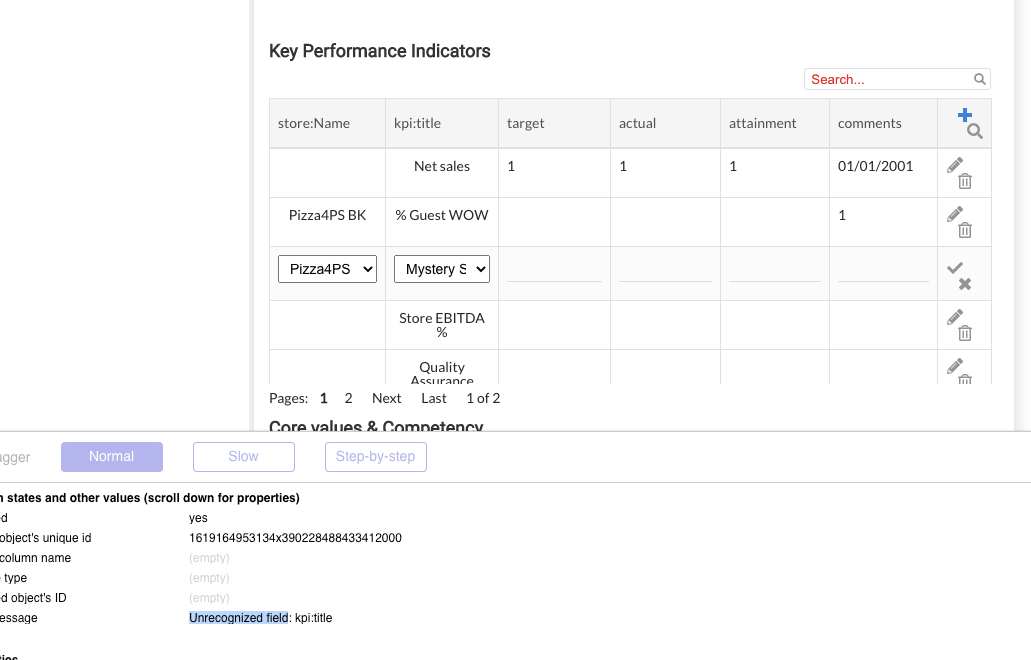The width and height of the screenshot is (1031, 660).
Task: Click the 1 of 2 page indicator
Action: point(483,398)
